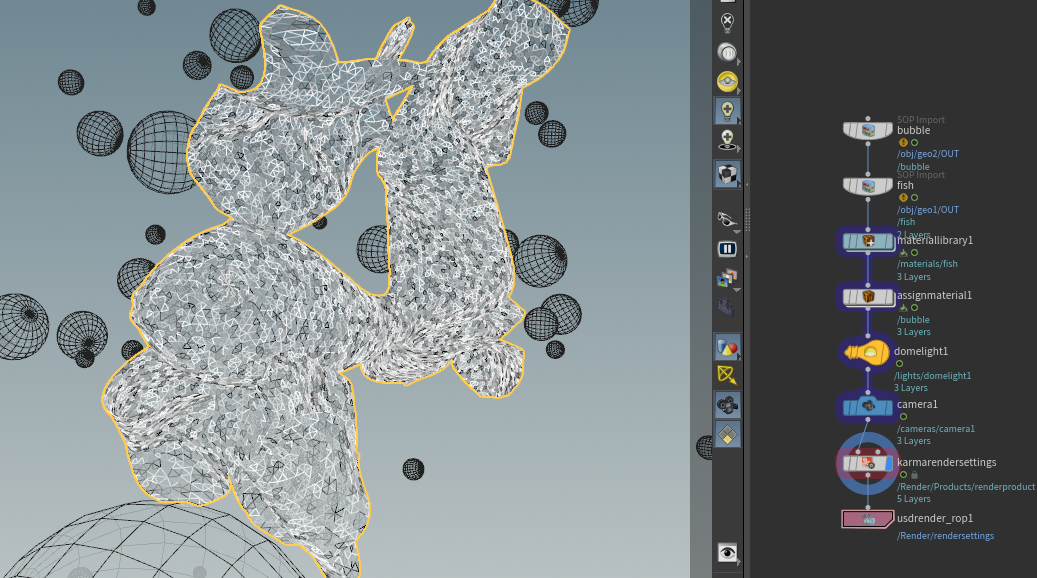Click the node name 'karmarendersettings'

click(946, 462)
